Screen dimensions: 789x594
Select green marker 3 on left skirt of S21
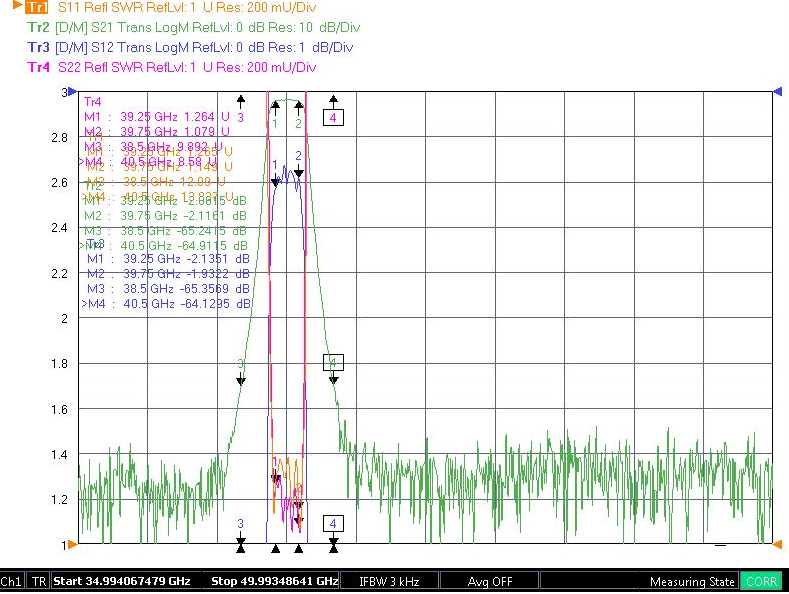point(241,364)
